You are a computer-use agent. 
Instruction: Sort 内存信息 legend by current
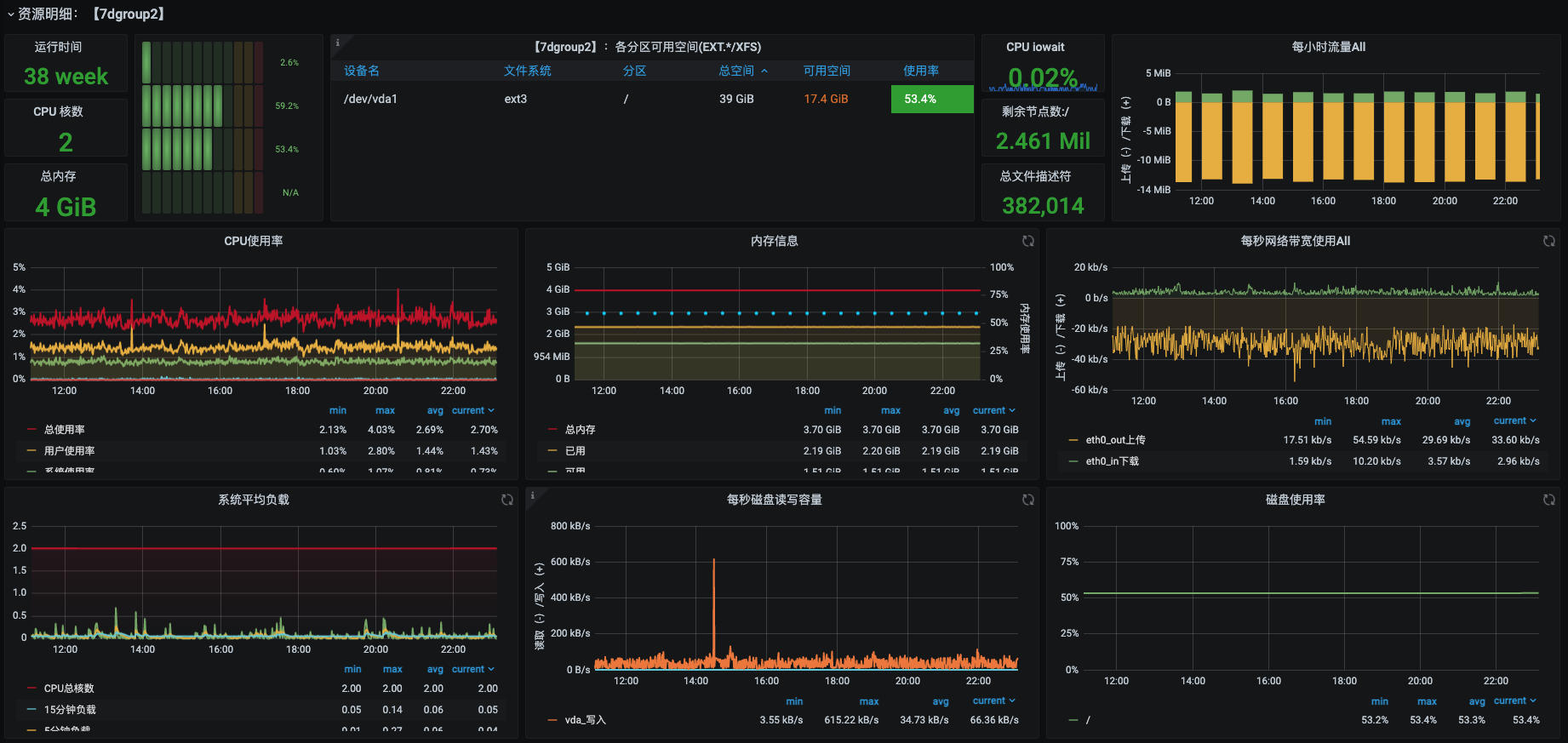(994, 410)
